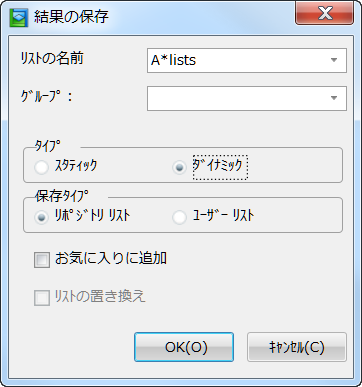Select the ダイナミック radio button
This screenshot has width=362, height=387.
click(179, 167)
